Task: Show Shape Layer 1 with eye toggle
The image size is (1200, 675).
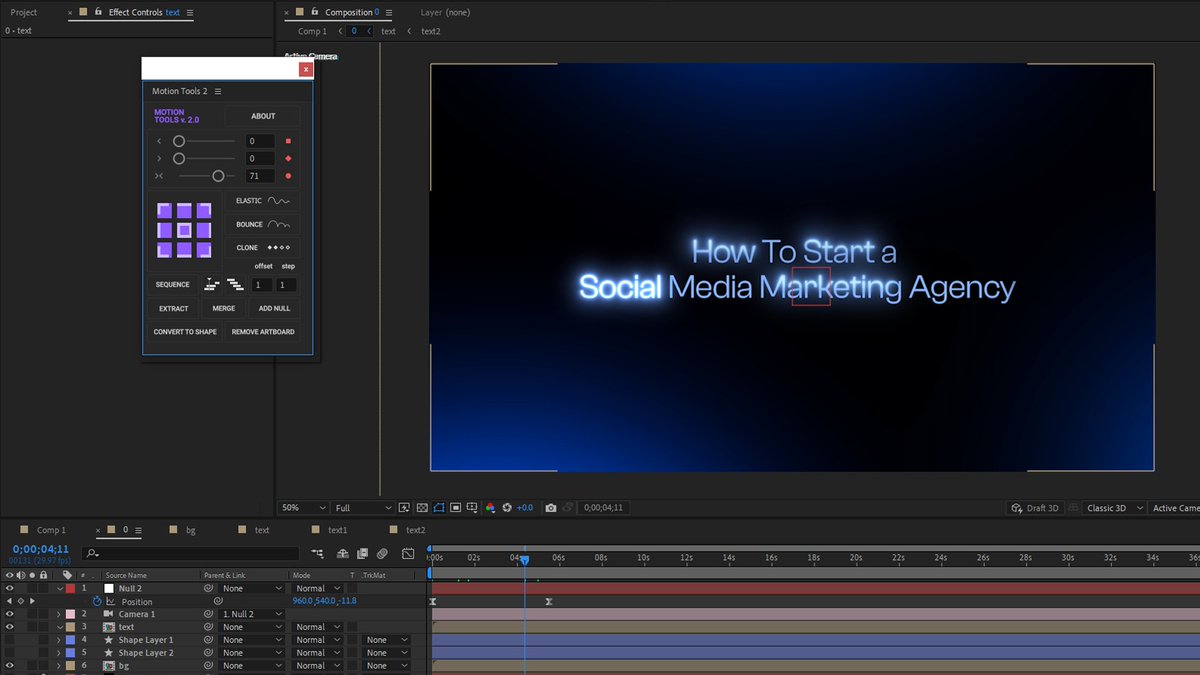Action: [9, 640]
